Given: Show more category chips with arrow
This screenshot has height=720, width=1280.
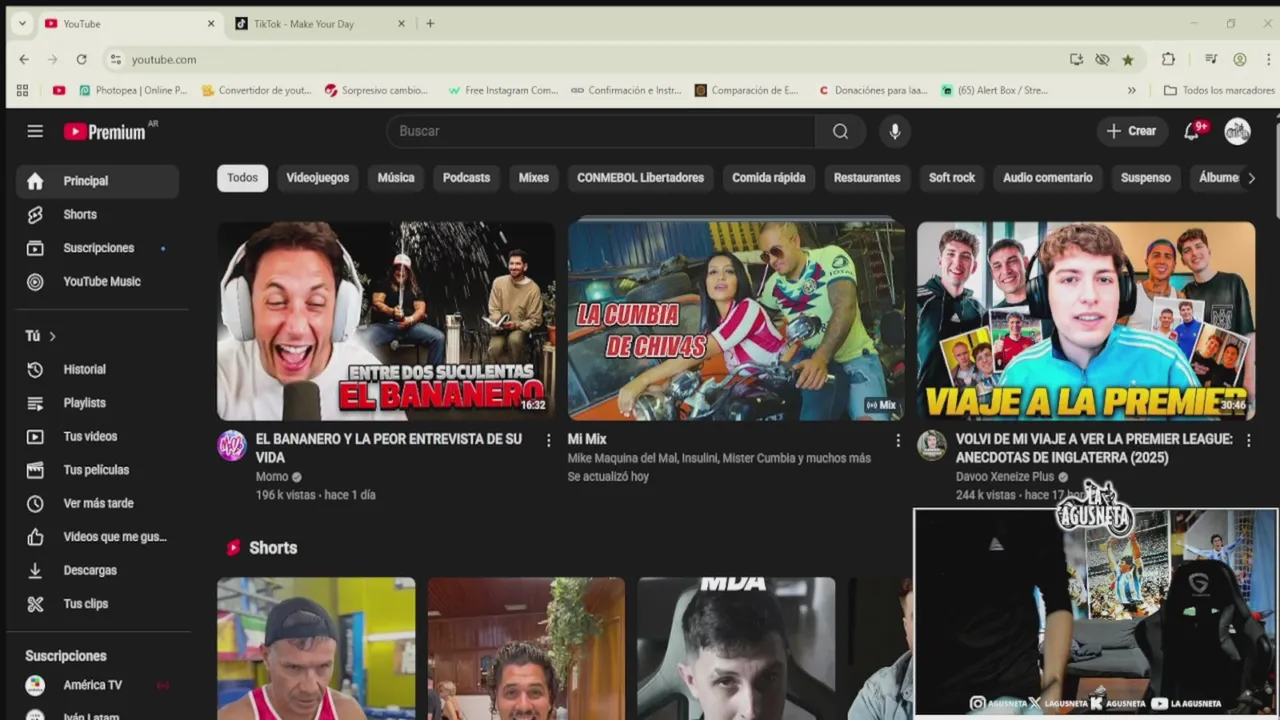Looking at the screenshot, I should coord(1251,178).
